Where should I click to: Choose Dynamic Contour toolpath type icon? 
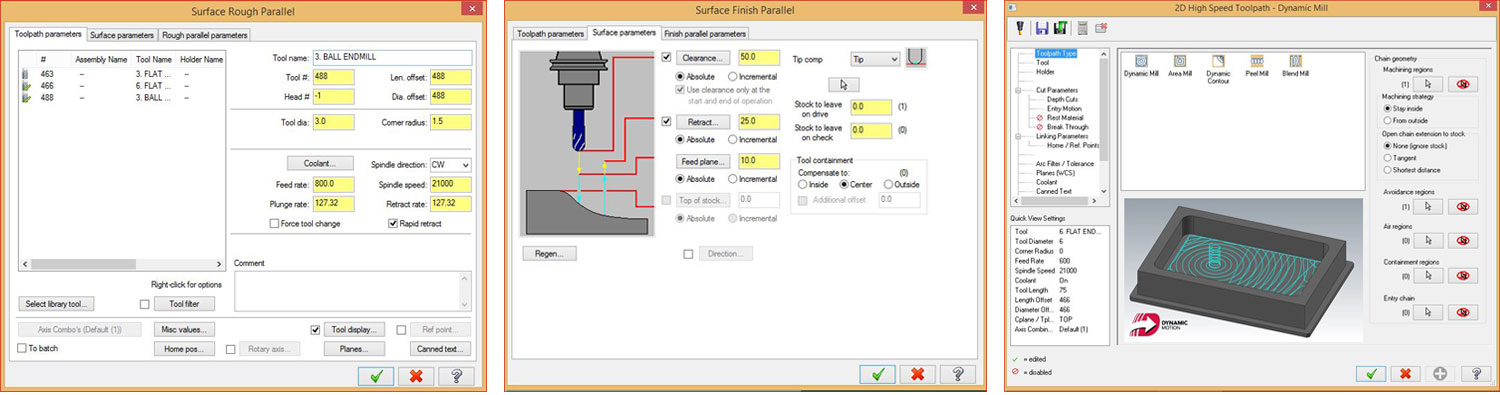[x=1218, y=60]
